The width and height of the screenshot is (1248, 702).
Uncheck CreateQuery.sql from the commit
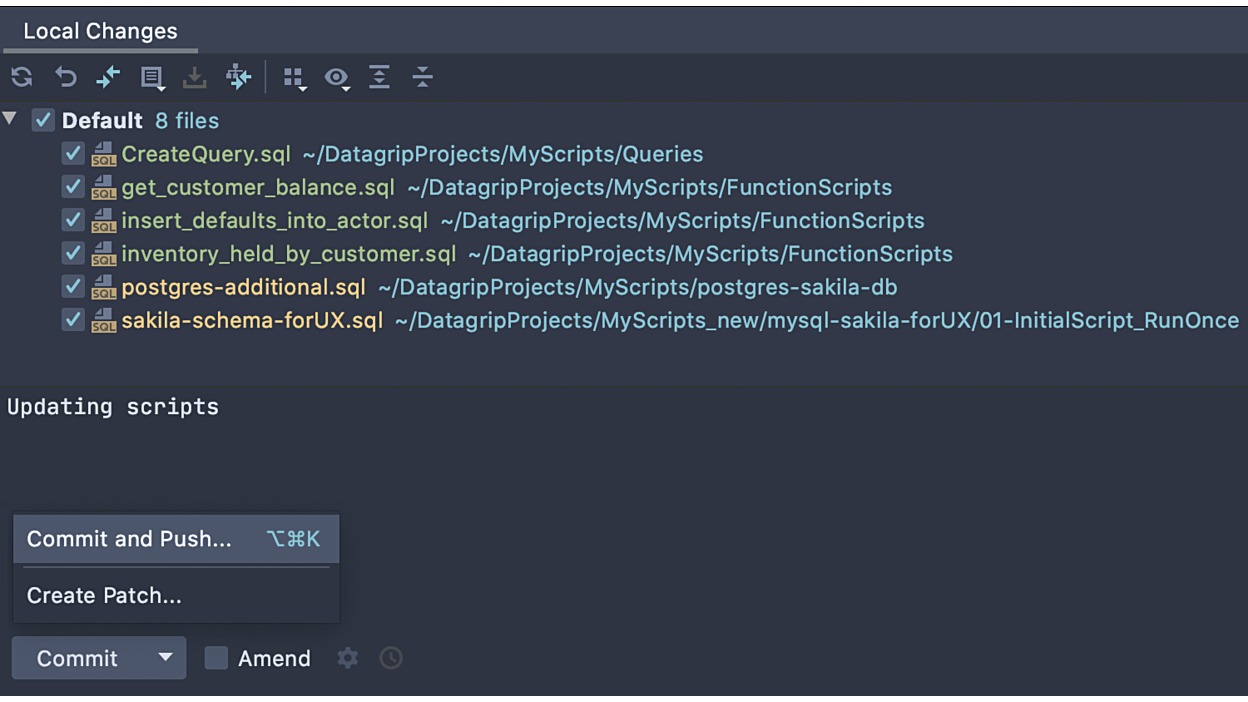tap(73, 153)
